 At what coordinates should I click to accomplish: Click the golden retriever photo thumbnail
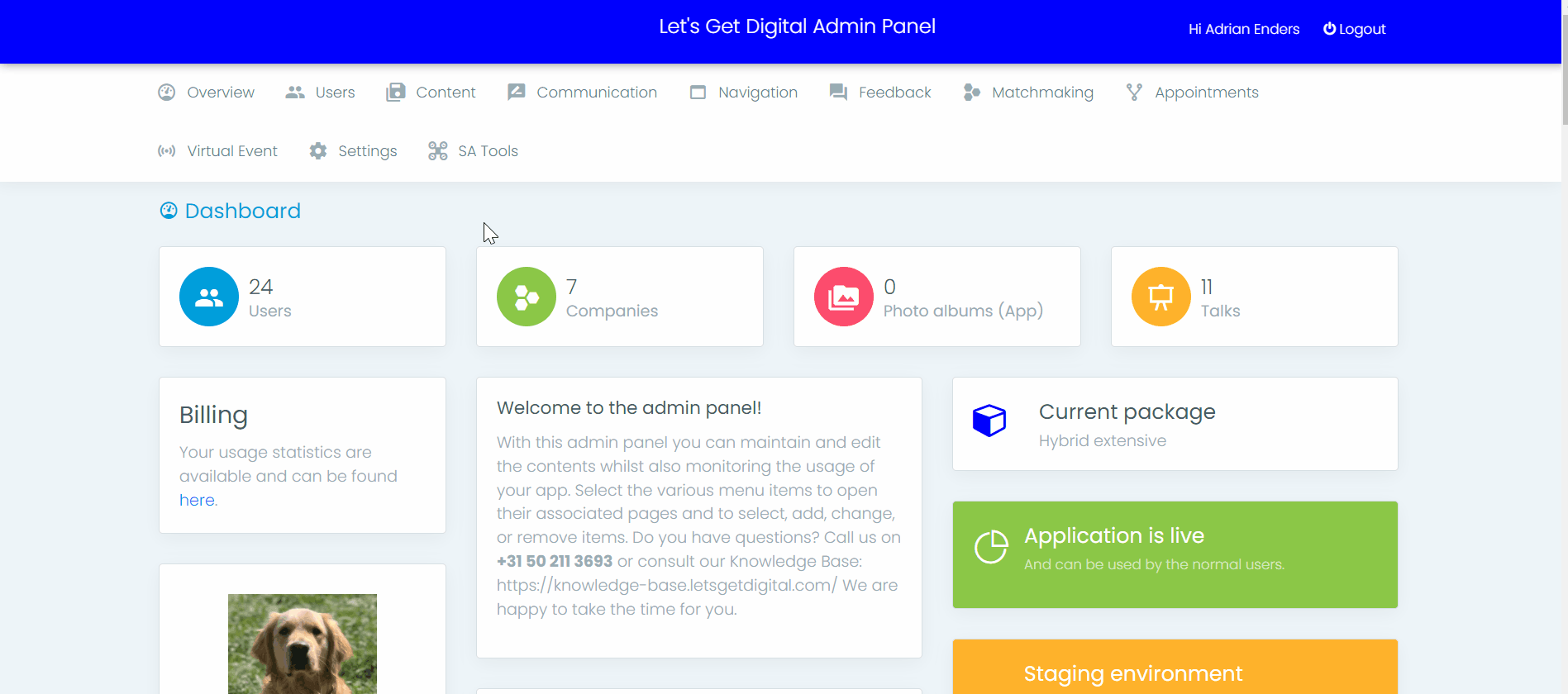point(303,643)
